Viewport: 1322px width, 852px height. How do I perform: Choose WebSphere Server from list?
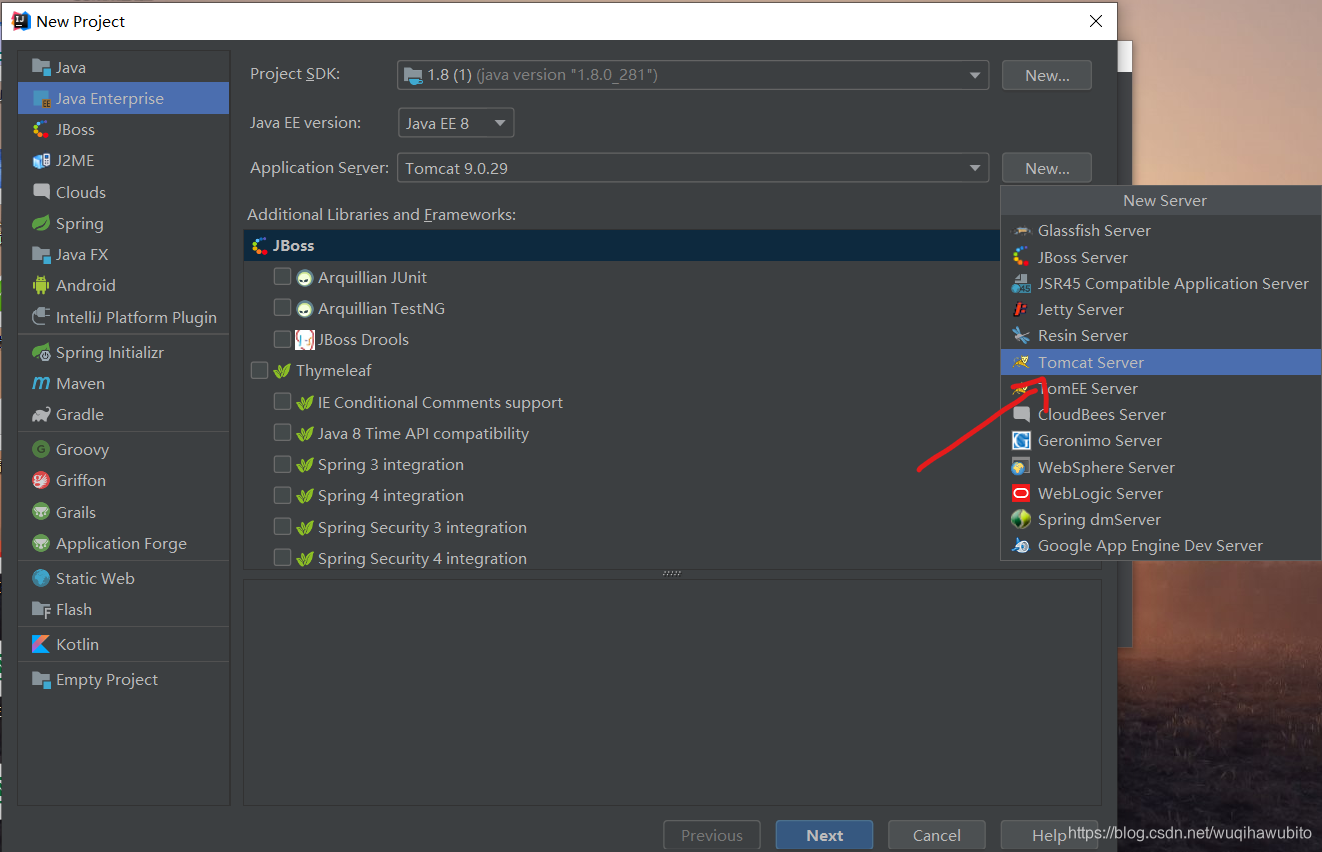pyautogui.click(x=1161, y=467)
